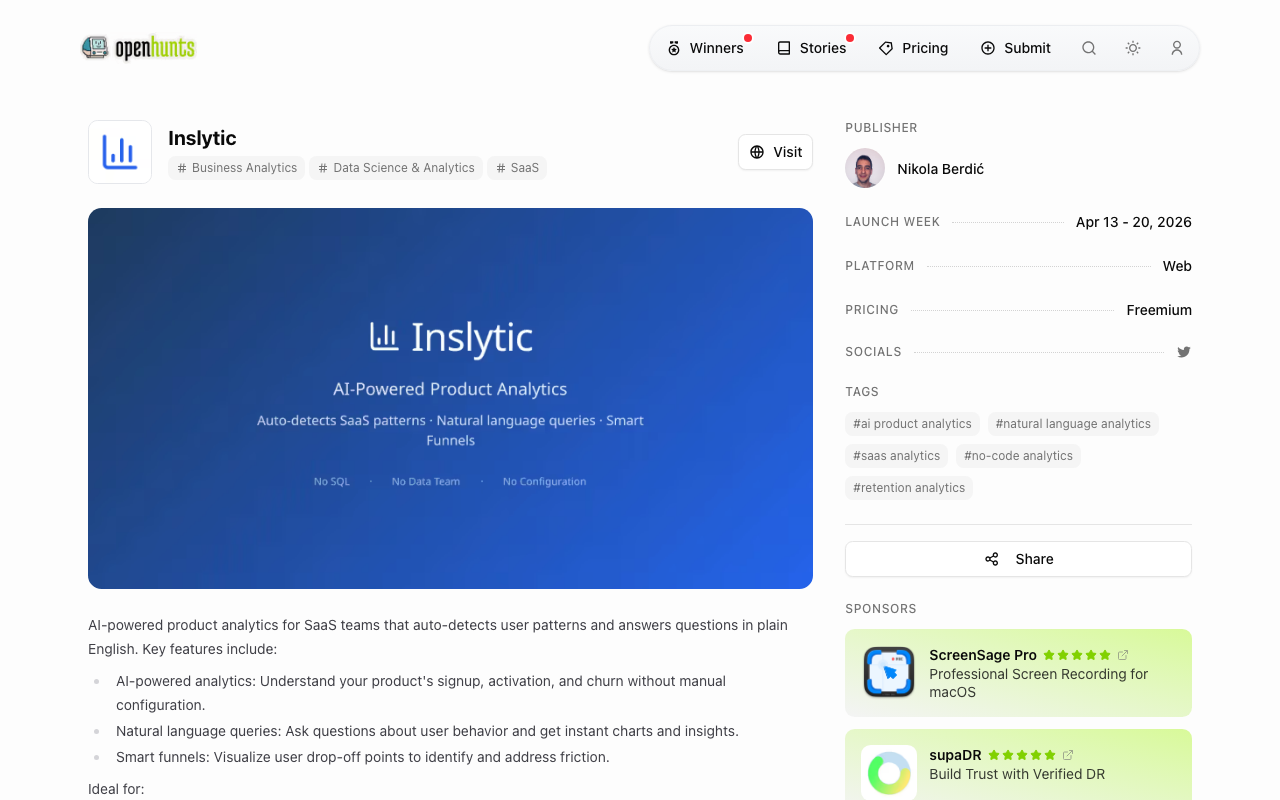Viewport: 1280px width, 800px height.
Task: Open ScreenSage Pro sponsor title
Action: tap(983, 655)
